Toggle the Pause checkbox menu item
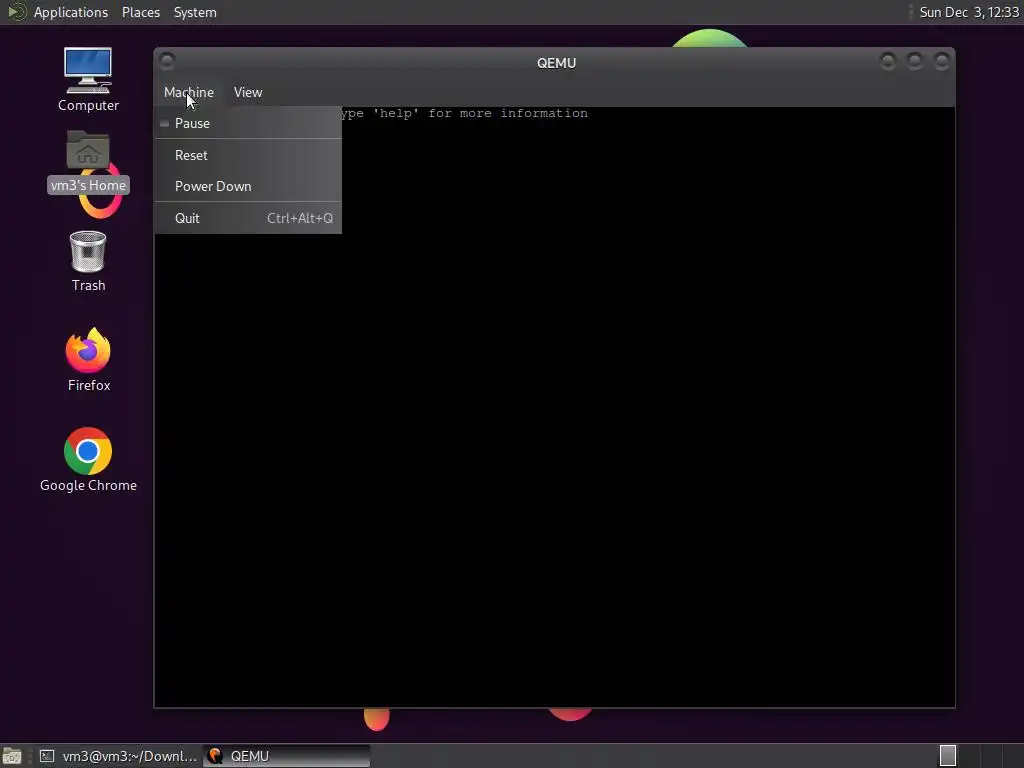The width and height of the screenshot is (1024, 768). point(248,123)
